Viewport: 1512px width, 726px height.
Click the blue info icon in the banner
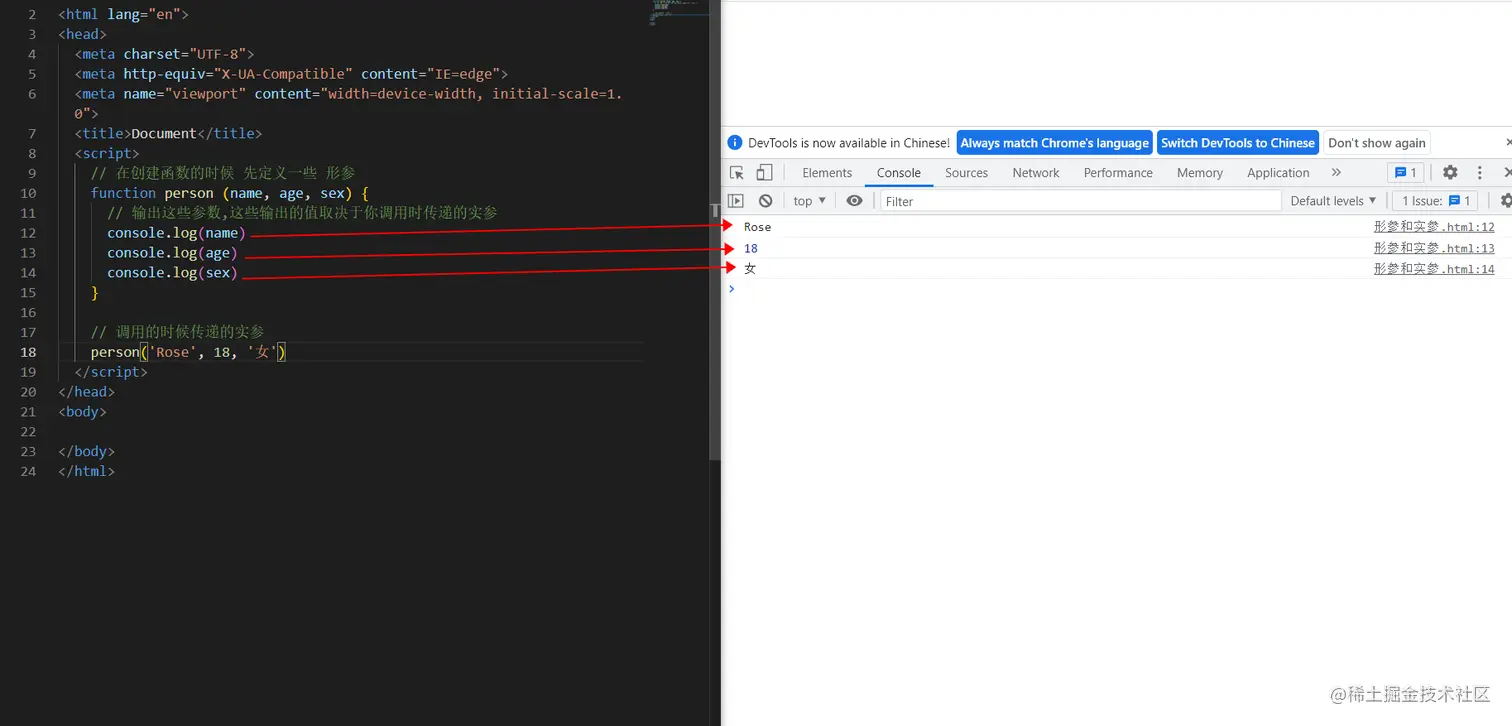pos(735,143)
